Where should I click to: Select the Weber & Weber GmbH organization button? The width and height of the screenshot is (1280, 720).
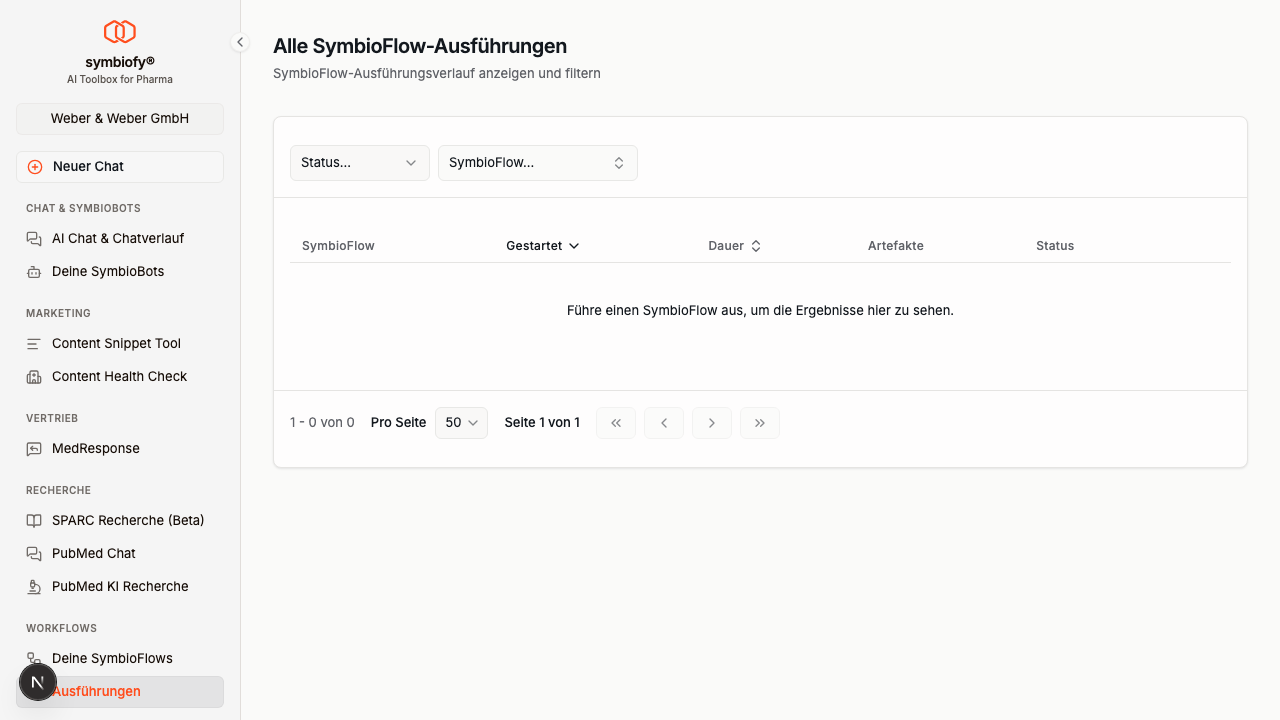[120, 119]
